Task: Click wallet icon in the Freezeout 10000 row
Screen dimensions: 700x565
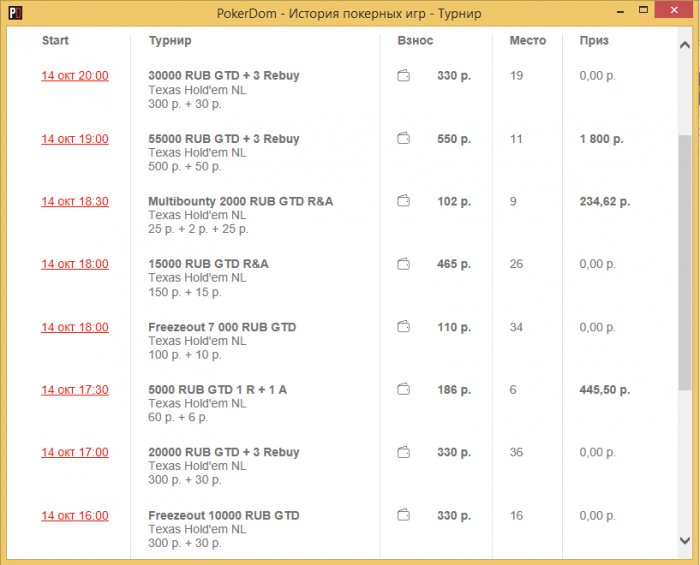Action: (x=404, y=515)
